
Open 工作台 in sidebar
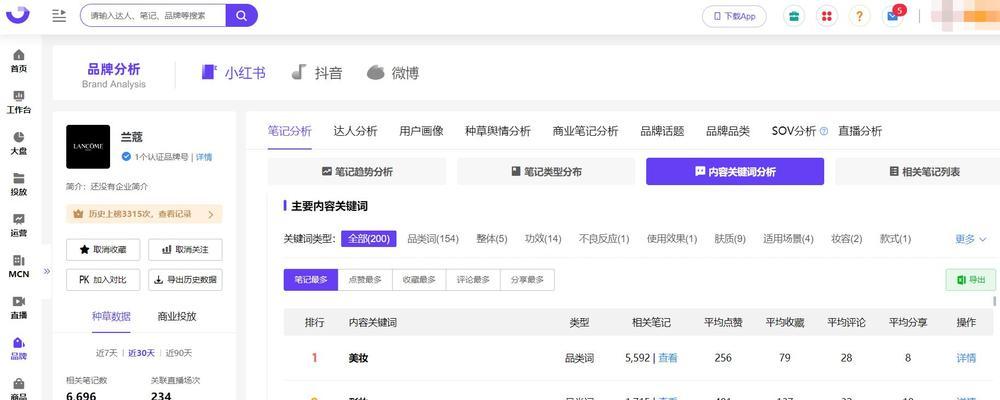pyautogui.click(x=19, y=102)
